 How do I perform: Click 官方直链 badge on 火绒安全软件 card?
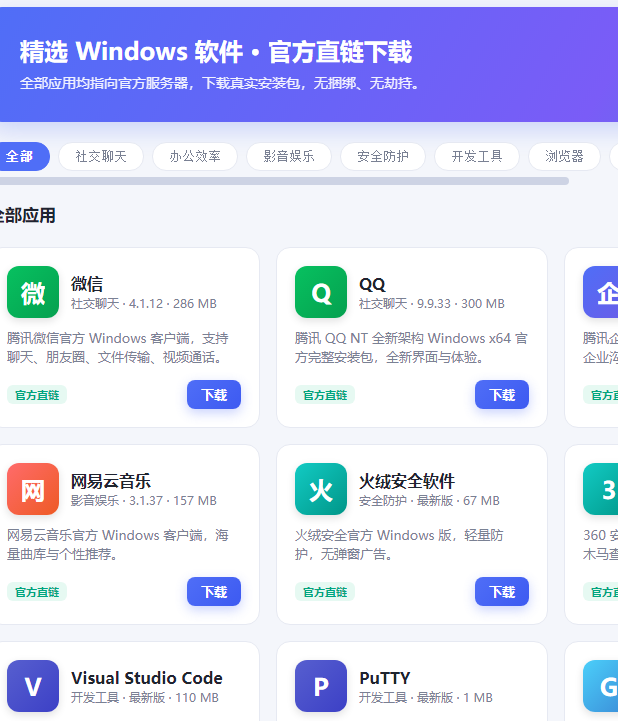(325, 592)
